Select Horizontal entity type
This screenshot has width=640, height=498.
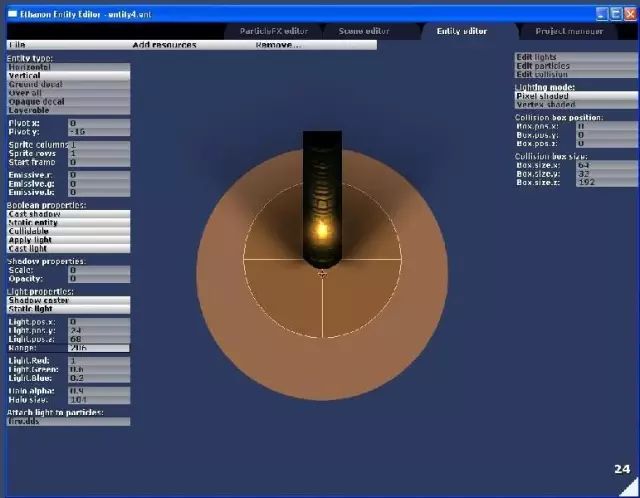69,67
